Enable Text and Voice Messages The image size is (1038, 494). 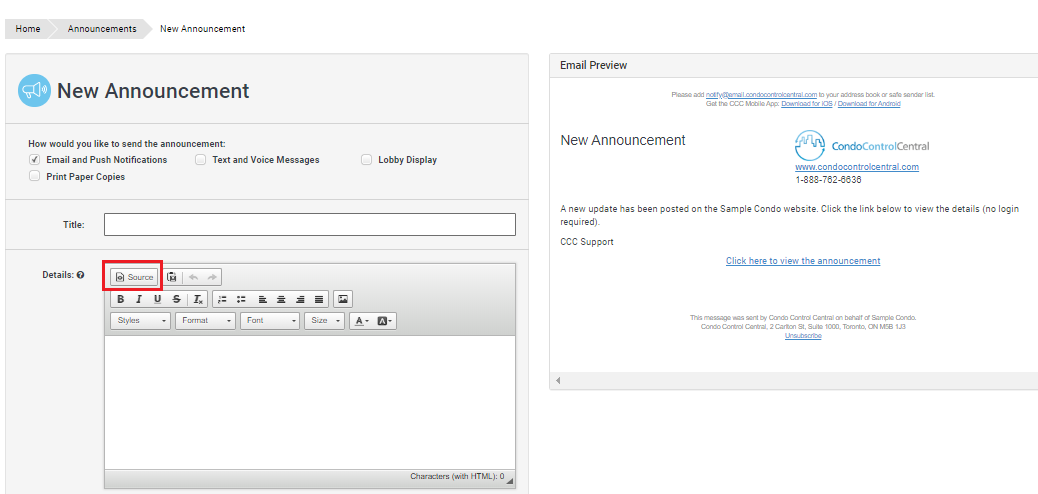pos(201,160)
